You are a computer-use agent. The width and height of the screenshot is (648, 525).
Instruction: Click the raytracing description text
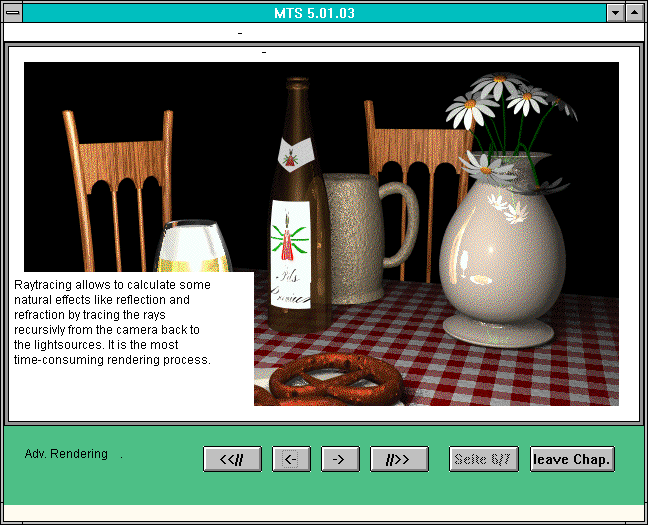112,322
